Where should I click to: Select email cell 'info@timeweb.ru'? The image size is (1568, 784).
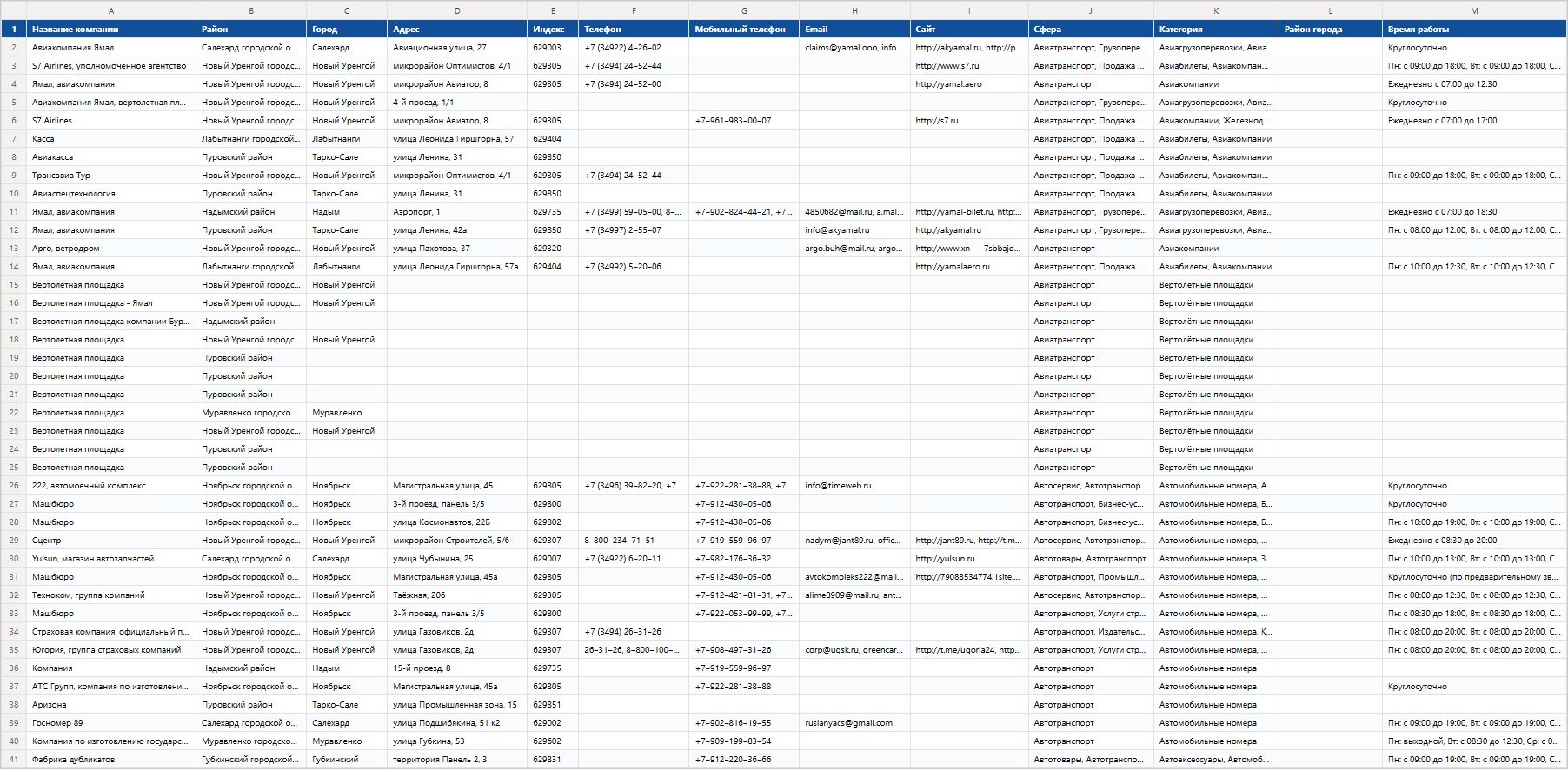[854, 486]
